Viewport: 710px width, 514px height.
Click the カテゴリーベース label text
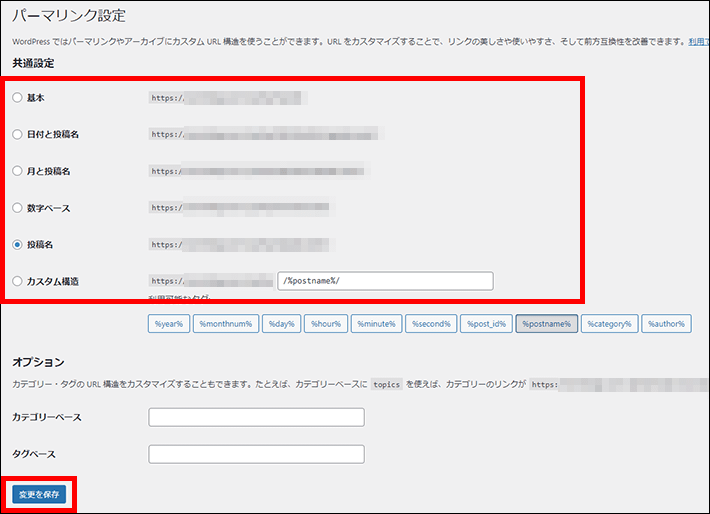47,418
